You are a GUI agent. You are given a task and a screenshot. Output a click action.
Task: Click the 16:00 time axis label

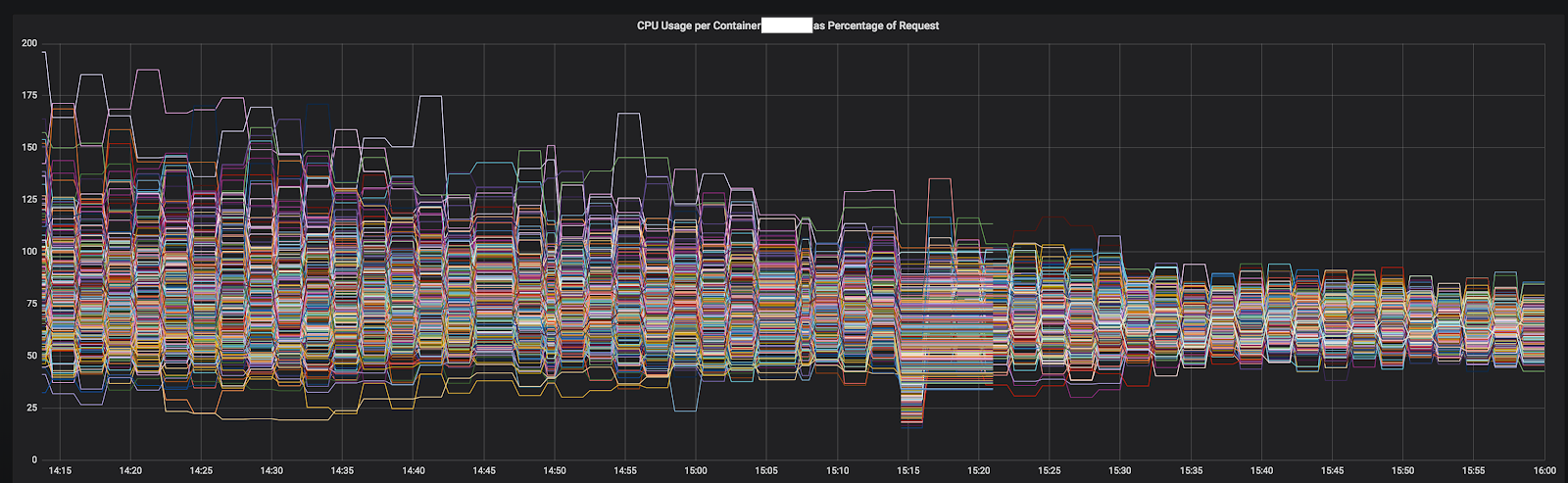[x=1543, y=471]
